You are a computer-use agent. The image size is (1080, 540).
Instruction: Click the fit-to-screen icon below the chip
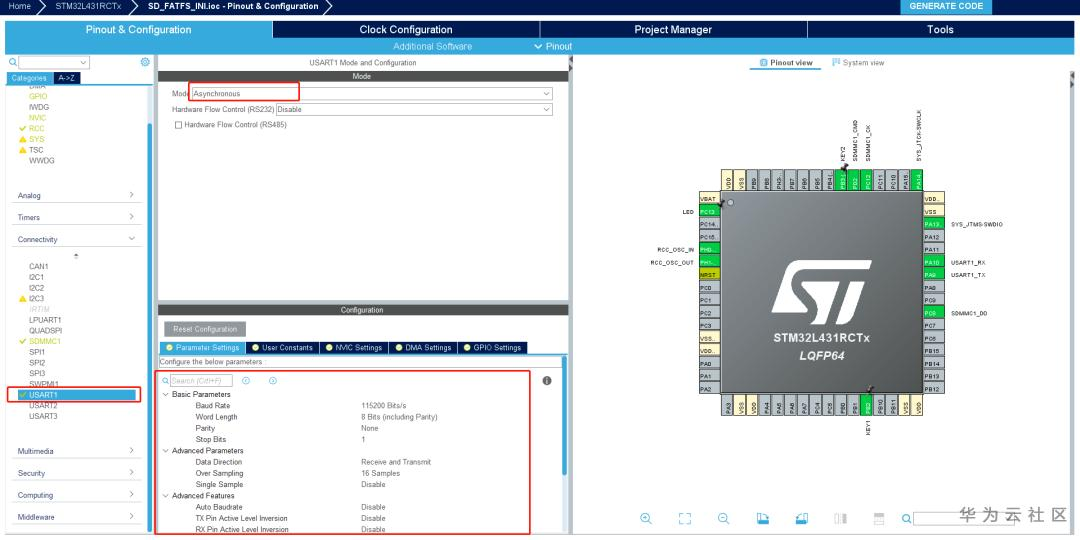(x=685, y=518)
